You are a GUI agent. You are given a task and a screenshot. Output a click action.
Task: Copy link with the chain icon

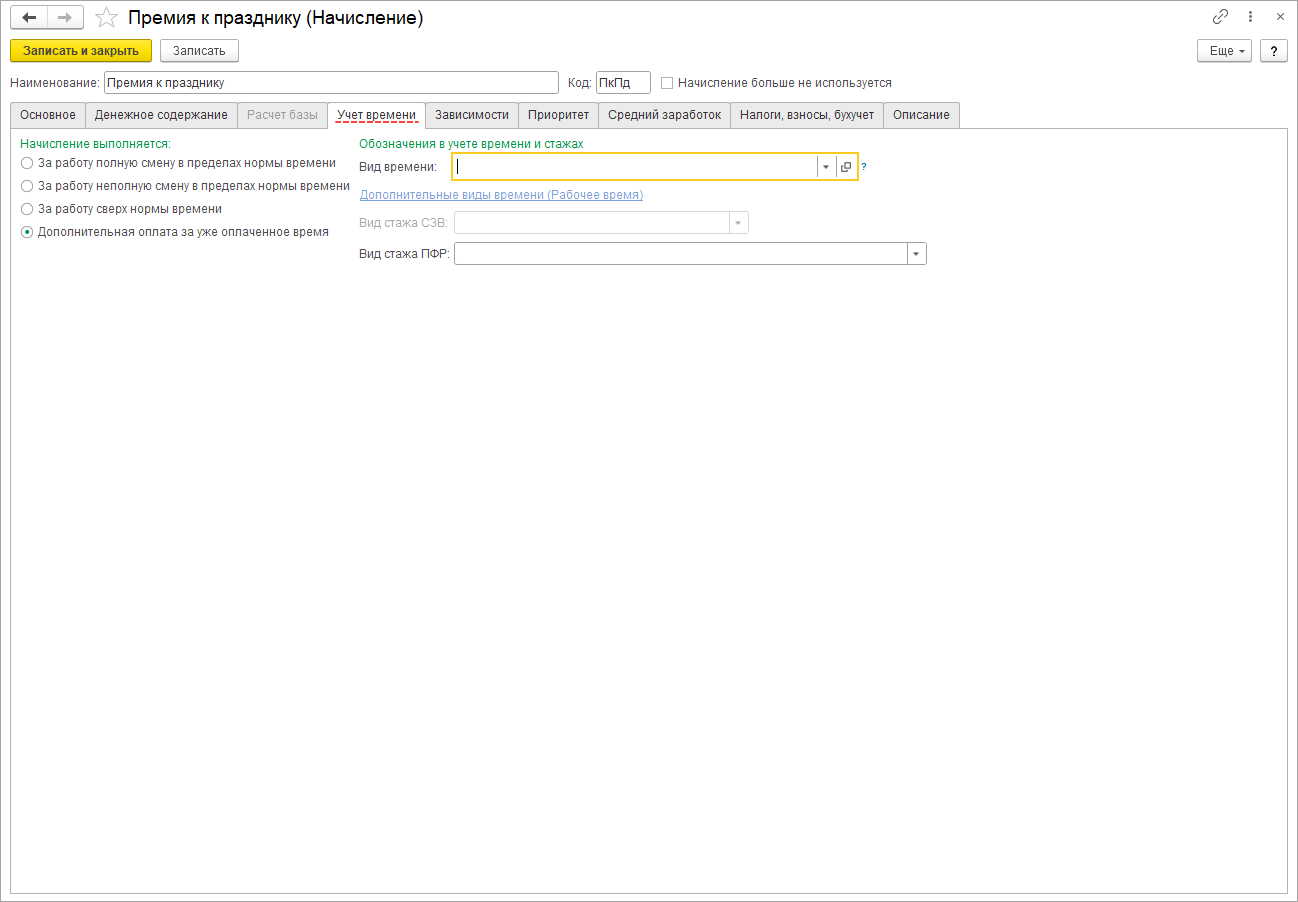click(1220, 17)
